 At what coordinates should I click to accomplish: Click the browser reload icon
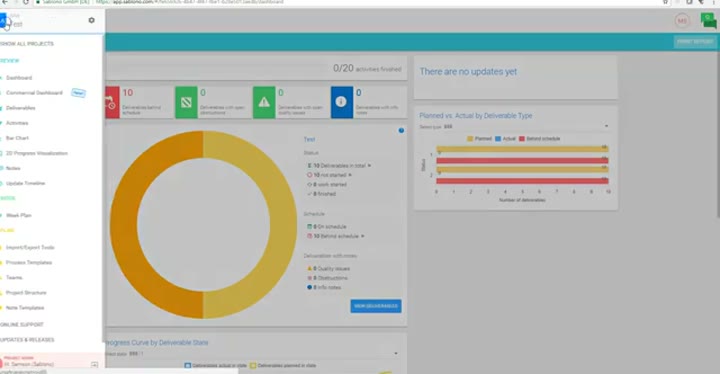[26, 2]
